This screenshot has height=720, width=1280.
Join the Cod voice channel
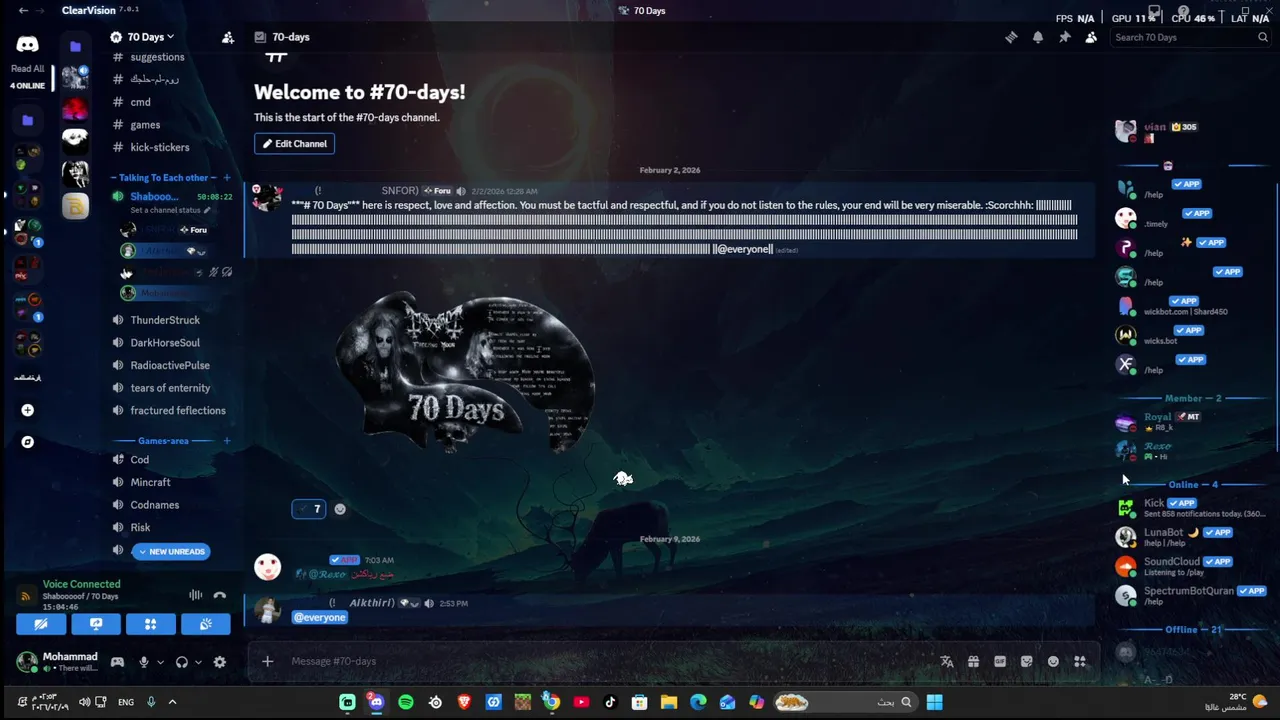139,460
